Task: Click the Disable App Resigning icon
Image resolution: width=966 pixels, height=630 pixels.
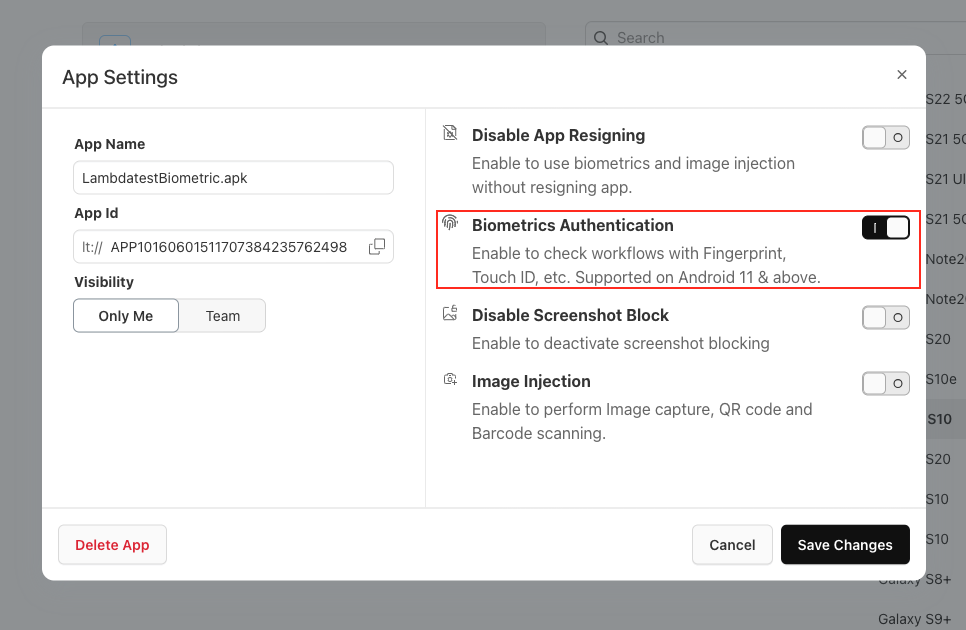Action: pyautogui.click(x=450, y=134)
